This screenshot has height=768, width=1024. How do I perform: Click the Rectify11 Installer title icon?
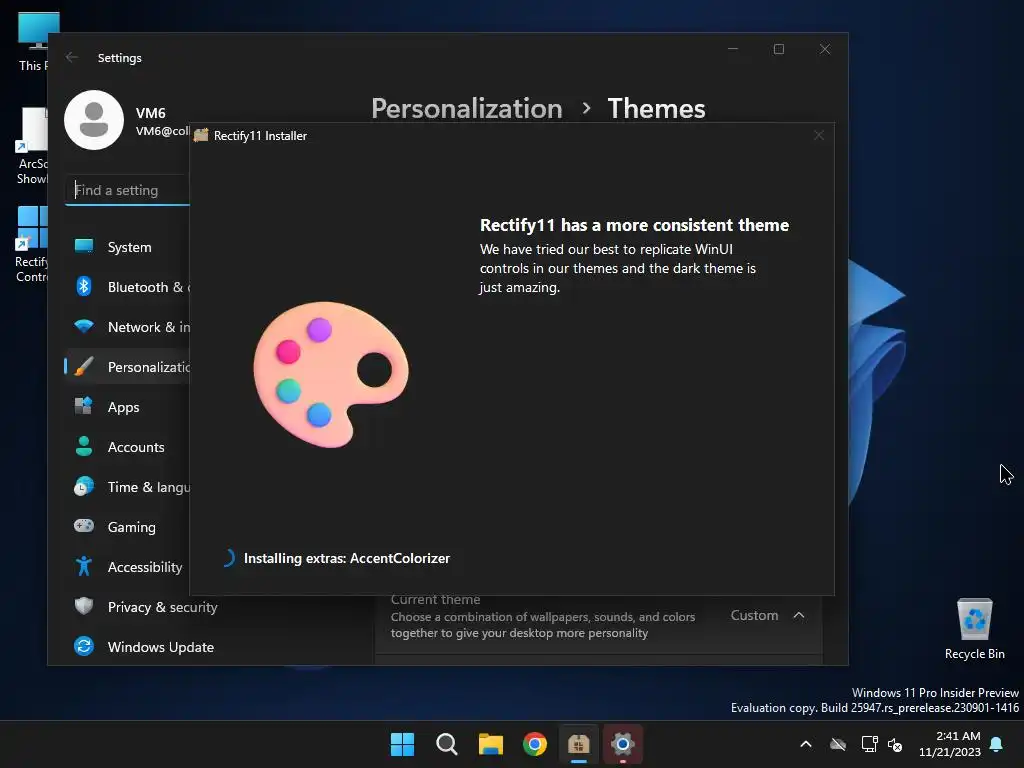[x=201, y=135]
